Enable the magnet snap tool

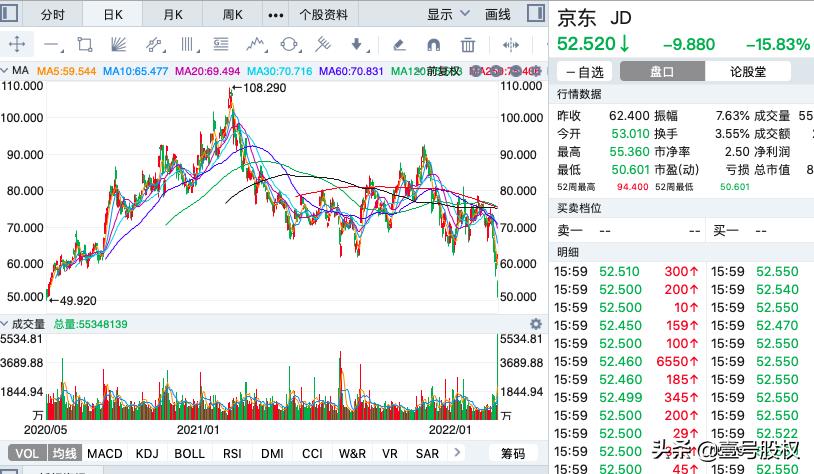[x=433, y=45]
